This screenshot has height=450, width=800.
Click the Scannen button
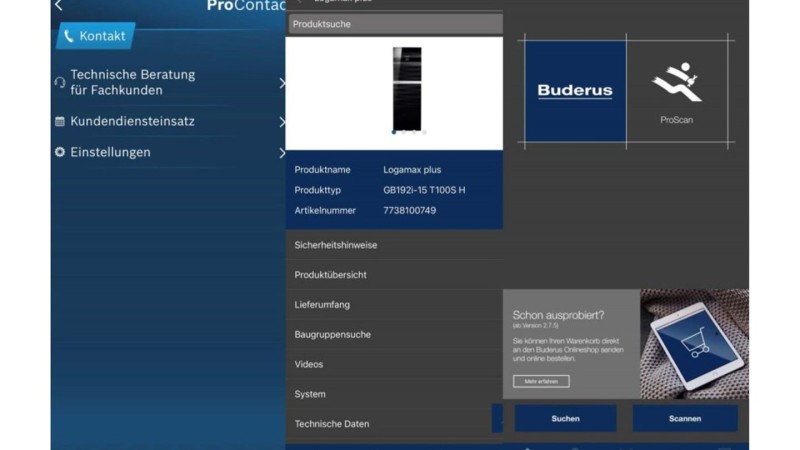pos(685,418)
